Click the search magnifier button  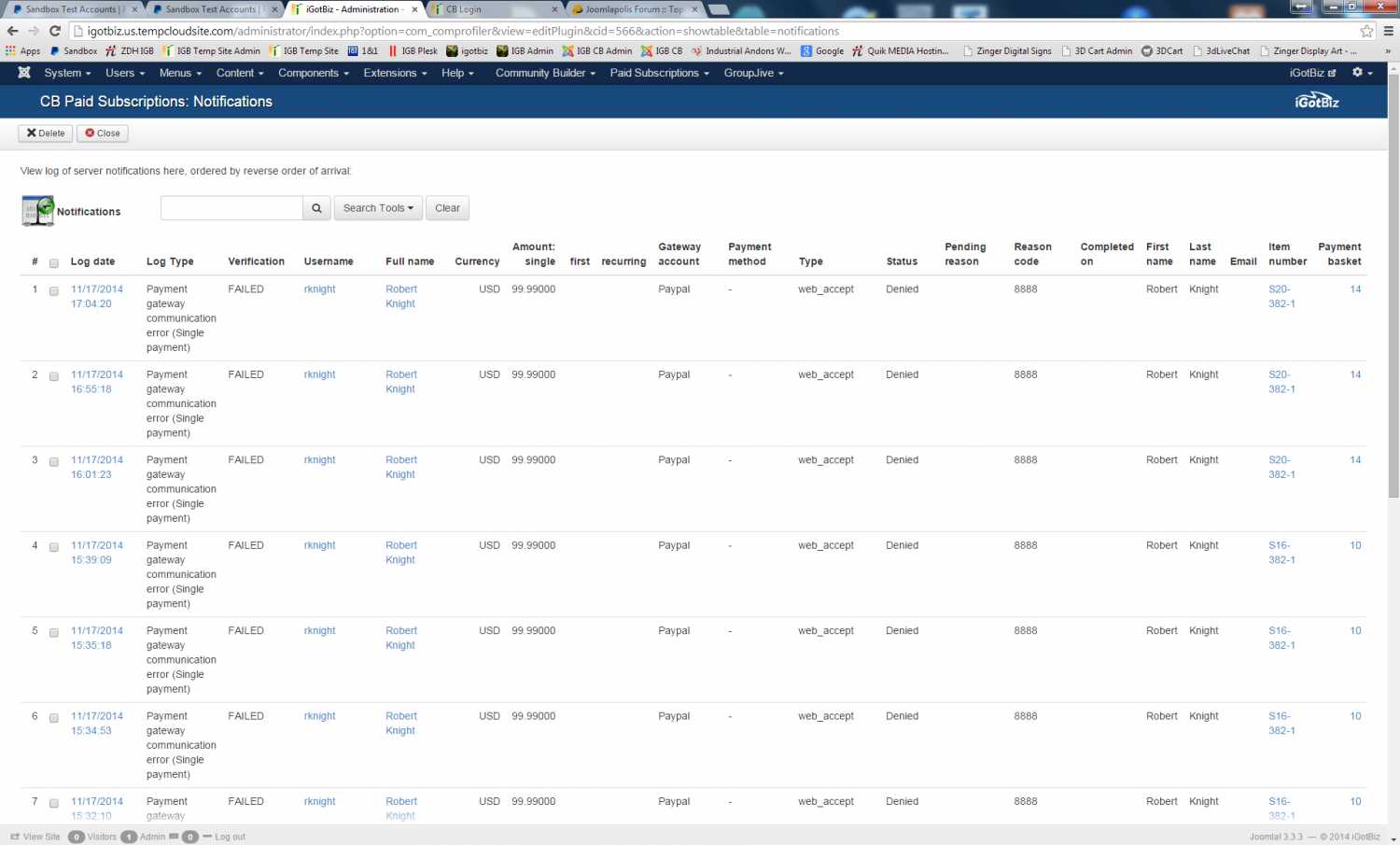[316, 208]
